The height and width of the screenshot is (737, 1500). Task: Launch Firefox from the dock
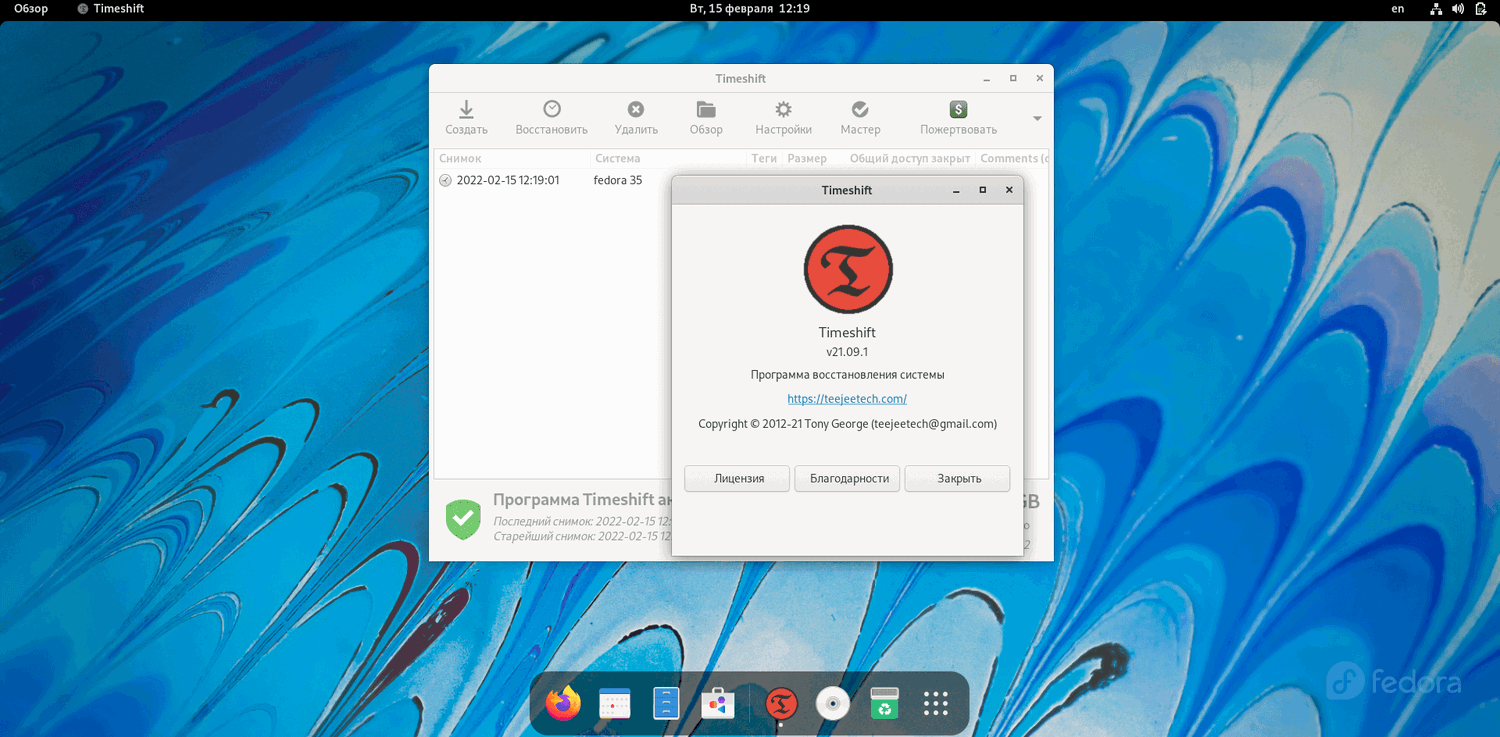(x=563, y=703)
